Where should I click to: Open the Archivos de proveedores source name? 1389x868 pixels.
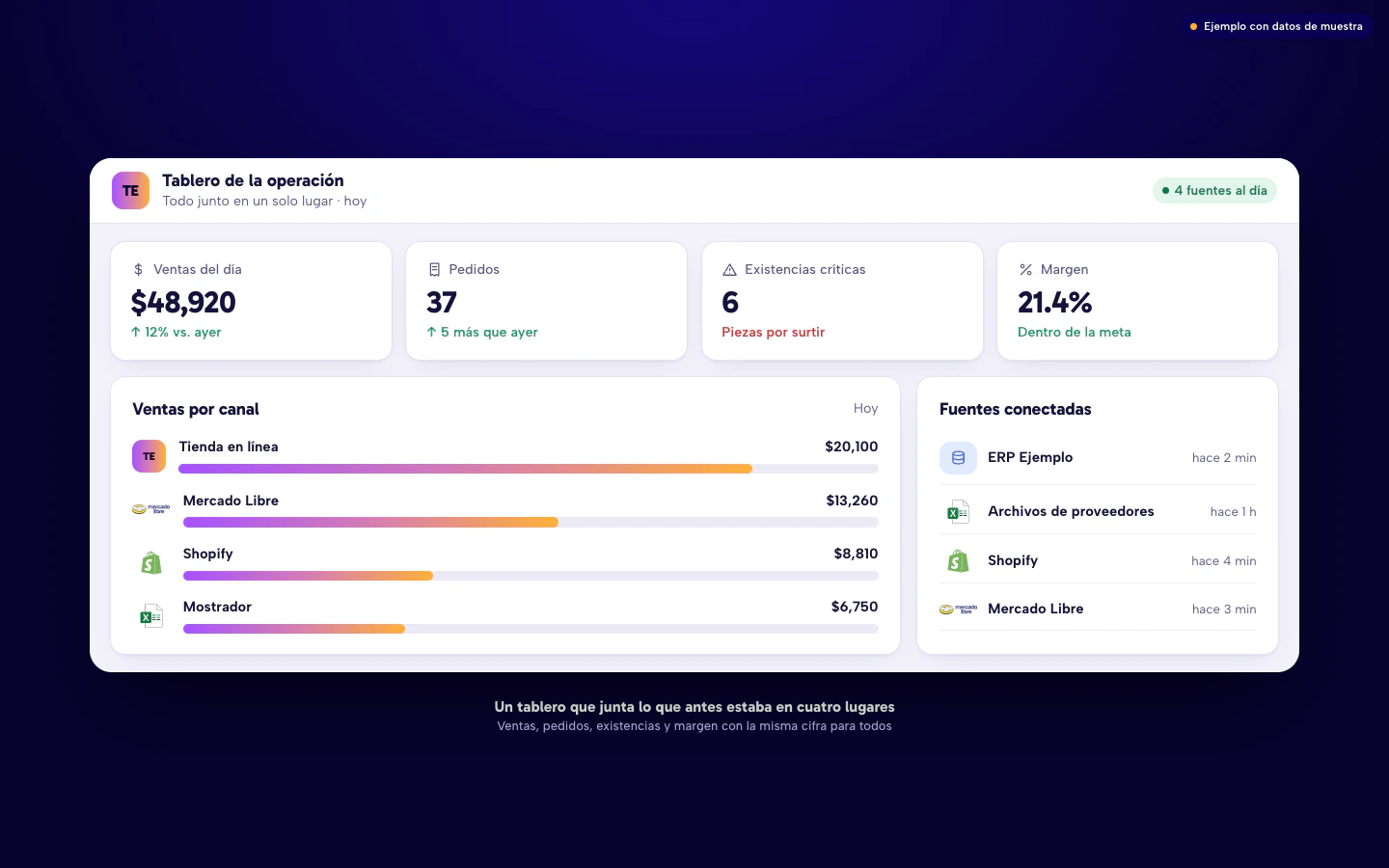(x=1071, y=512)
